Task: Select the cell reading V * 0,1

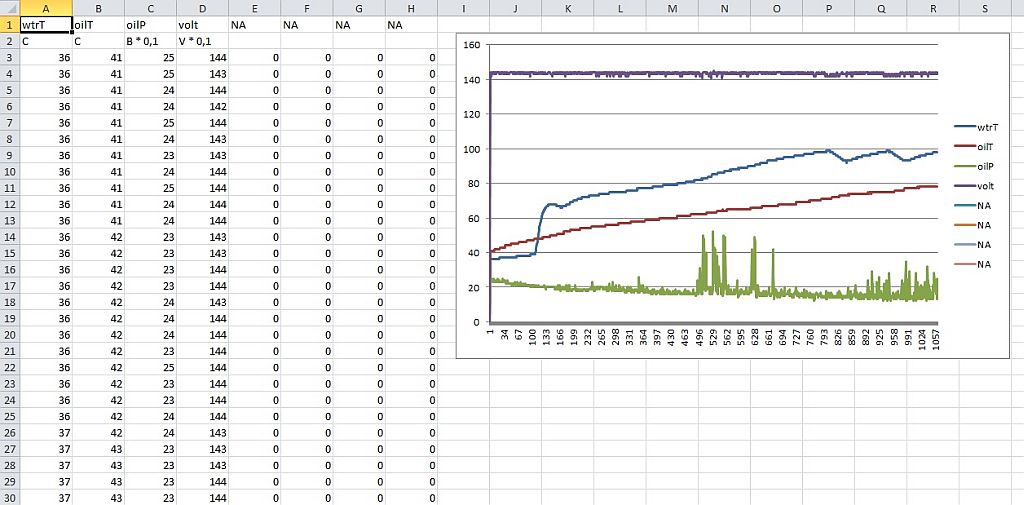Action: pyautogui.click(x=202, y=41)
